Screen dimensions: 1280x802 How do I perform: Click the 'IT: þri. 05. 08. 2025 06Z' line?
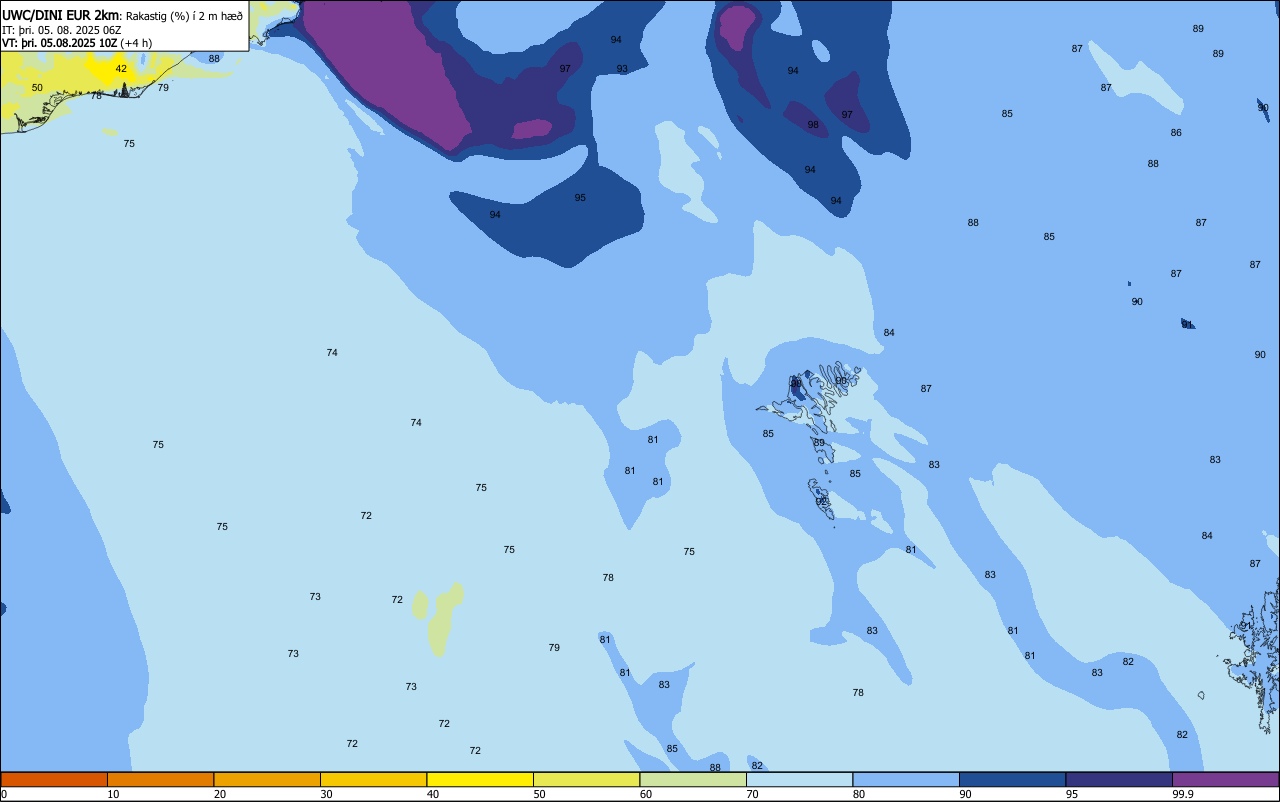(x=62, y=30)
